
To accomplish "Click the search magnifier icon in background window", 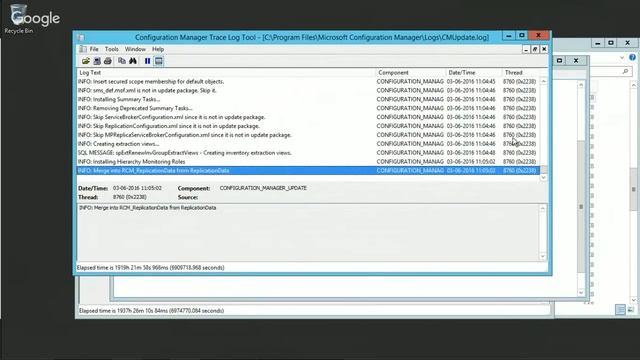I will [x=625, y=71].
